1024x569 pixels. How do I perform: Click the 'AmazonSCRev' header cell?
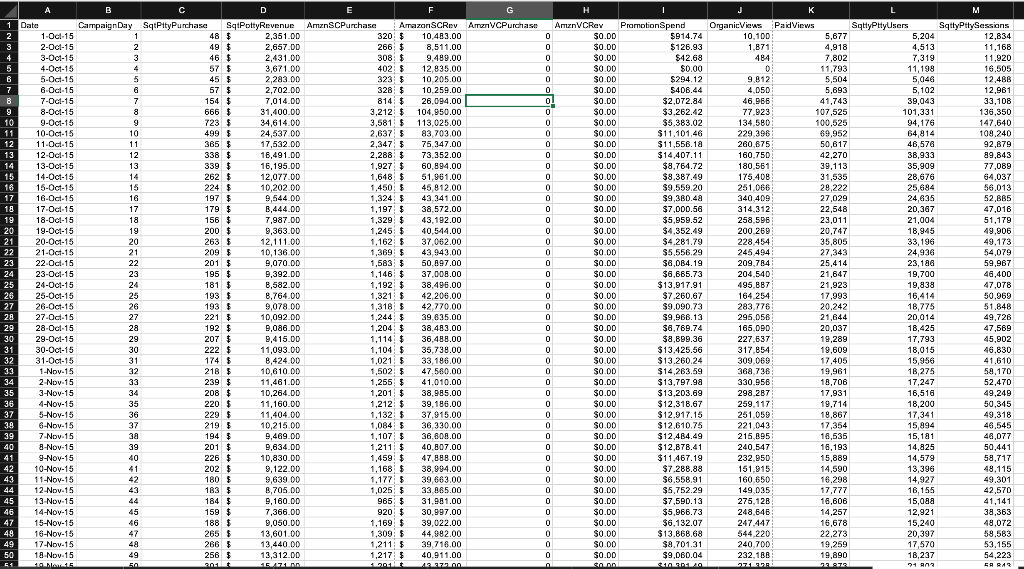click(x=430, y=25)
